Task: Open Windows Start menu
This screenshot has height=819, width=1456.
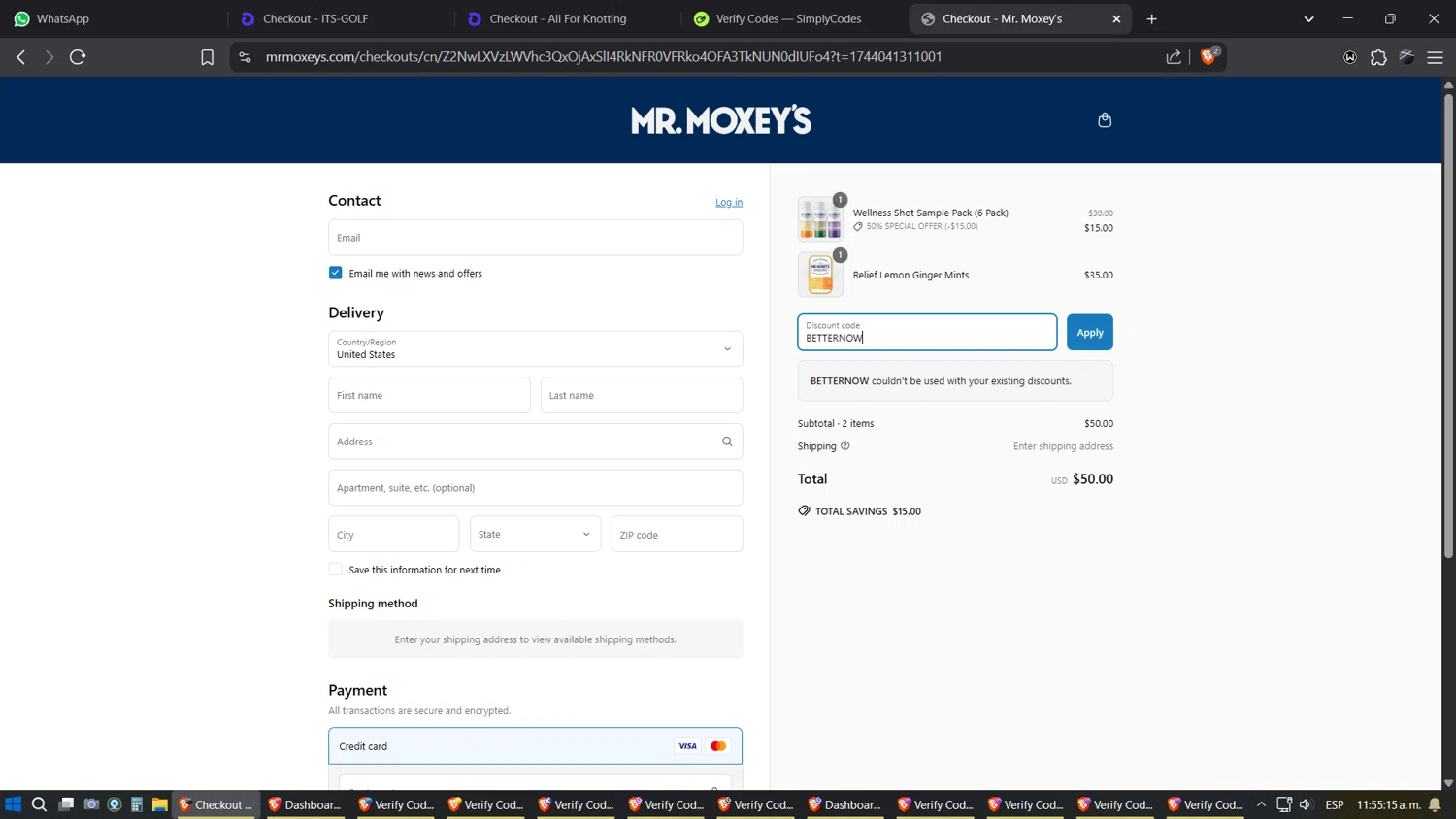Action: [13, 804]
